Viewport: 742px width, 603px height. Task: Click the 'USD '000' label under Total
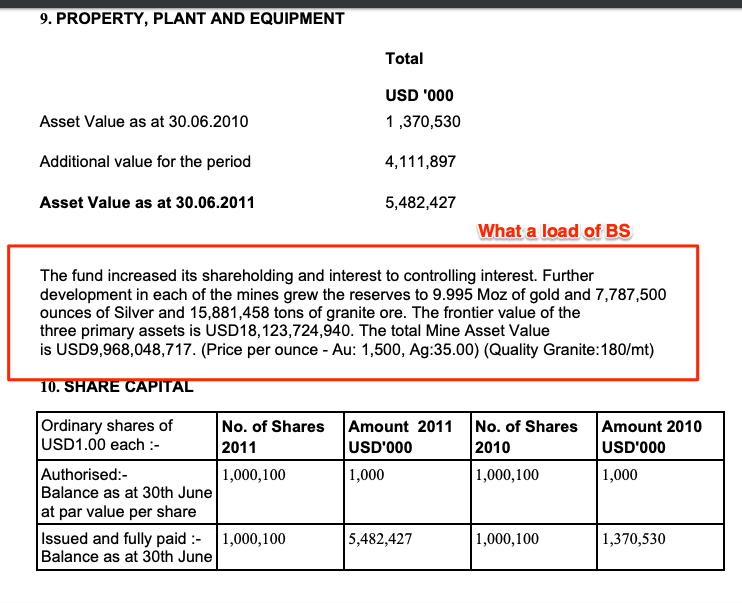point(419,96)
